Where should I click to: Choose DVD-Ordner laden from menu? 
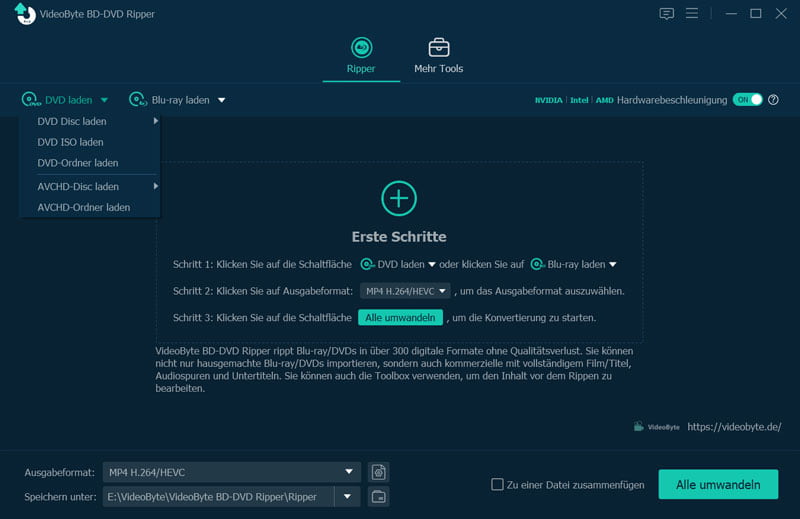[x=78, y=163]
